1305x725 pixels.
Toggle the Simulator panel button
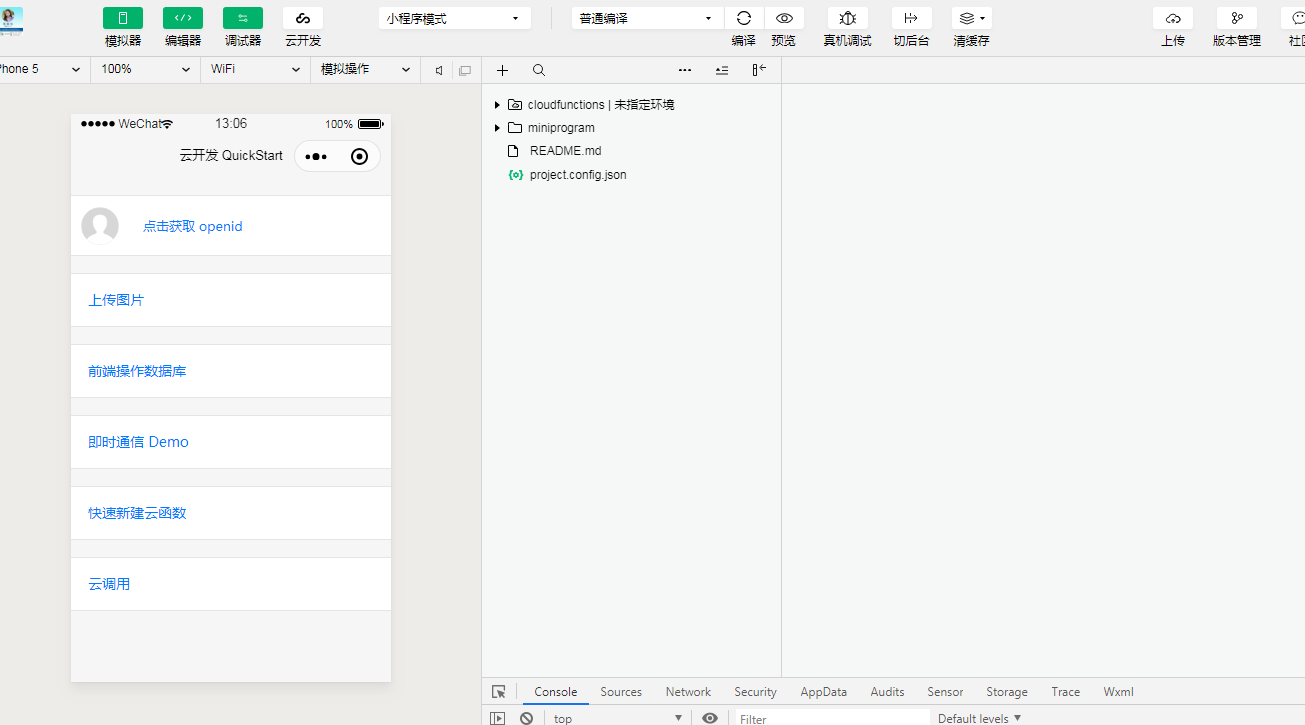tap(123, 19)
